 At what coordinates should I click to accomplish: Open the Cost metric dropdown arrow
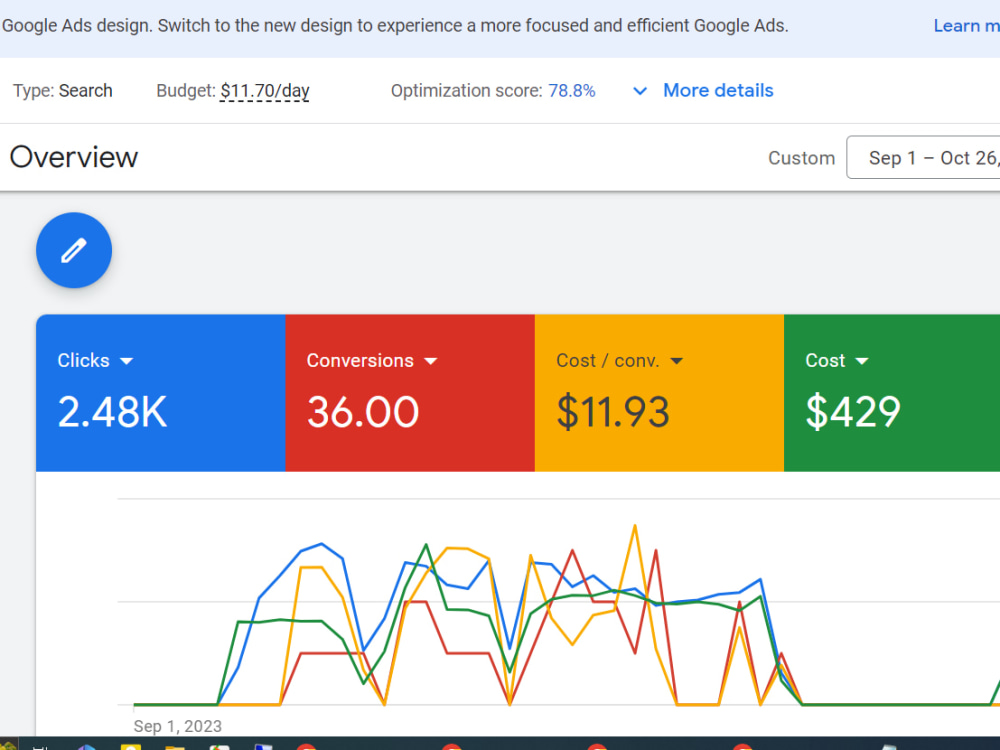(862, 361)
